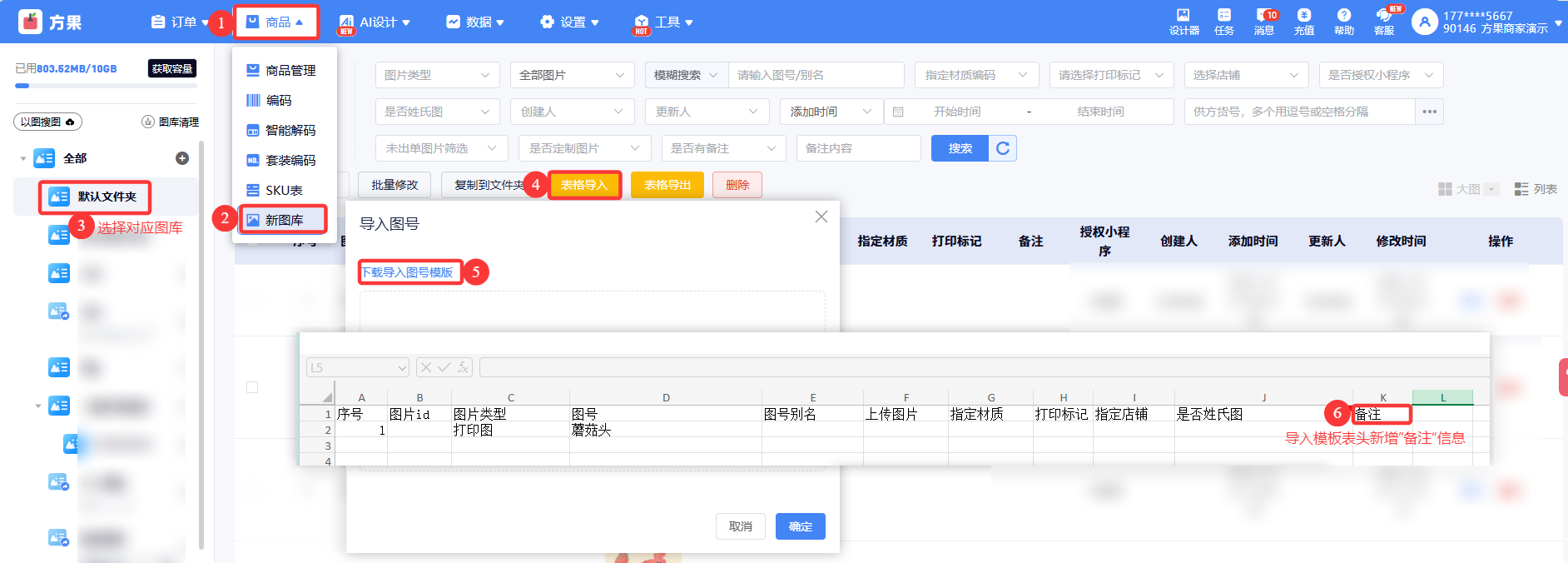Switch to 列表 list view
Screen dimensions: 1568x563
click(x=1536, y=189)
